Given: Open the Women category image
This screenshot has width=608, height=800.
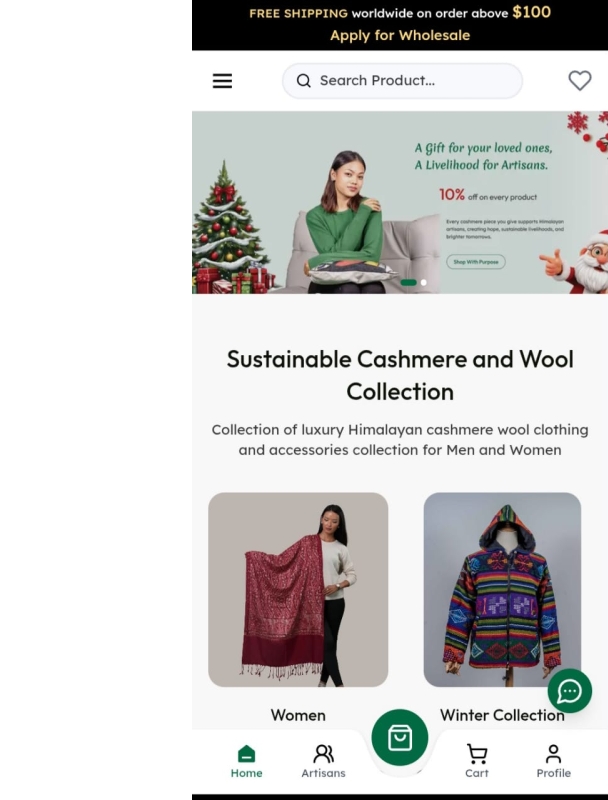Looking at the screenshot, I should (x=298, y=589).
